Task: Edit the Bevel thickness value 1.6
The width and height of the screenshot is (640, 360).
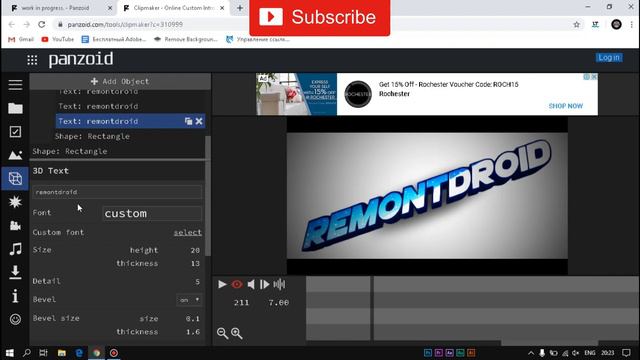Action: (x=193, y=332)
